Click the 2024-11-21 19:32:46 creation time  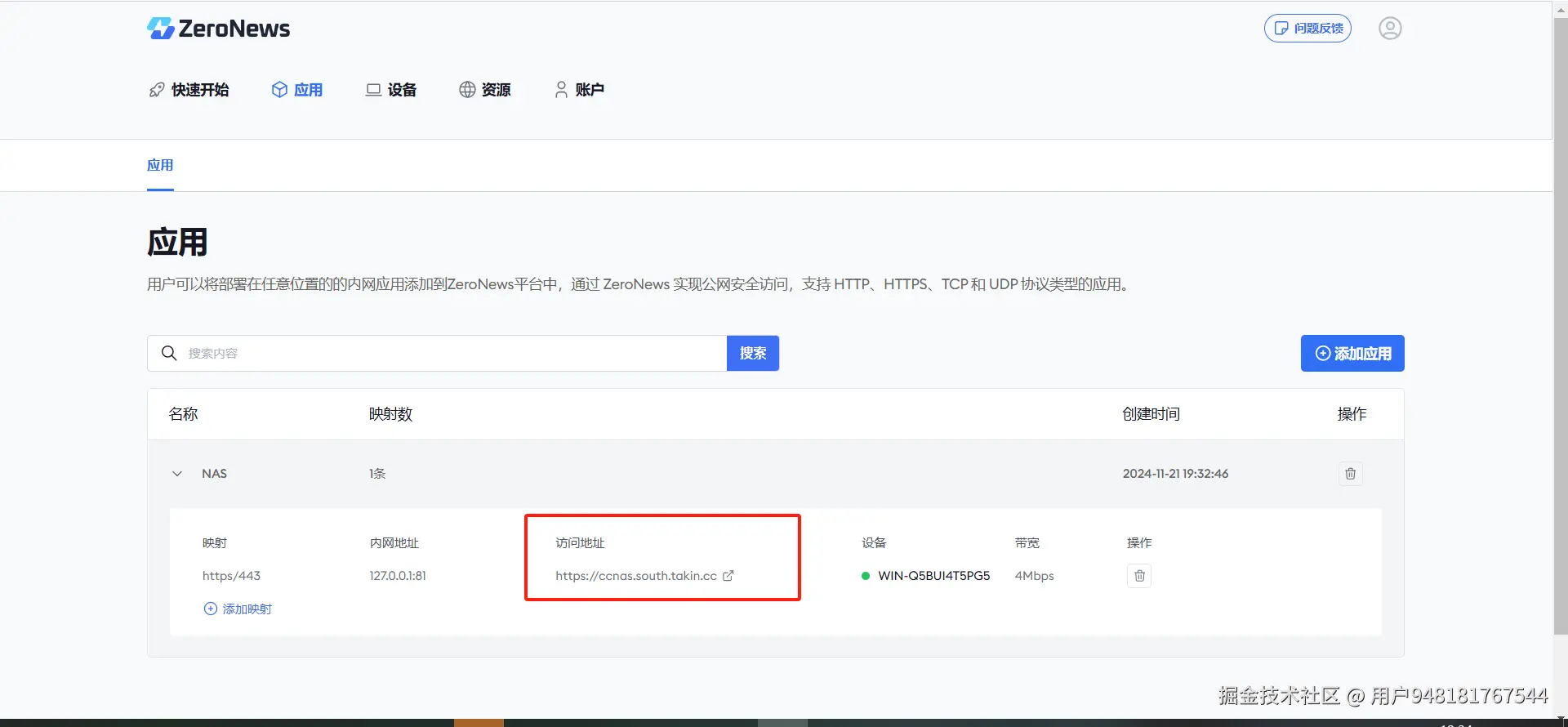(1175, 474)
